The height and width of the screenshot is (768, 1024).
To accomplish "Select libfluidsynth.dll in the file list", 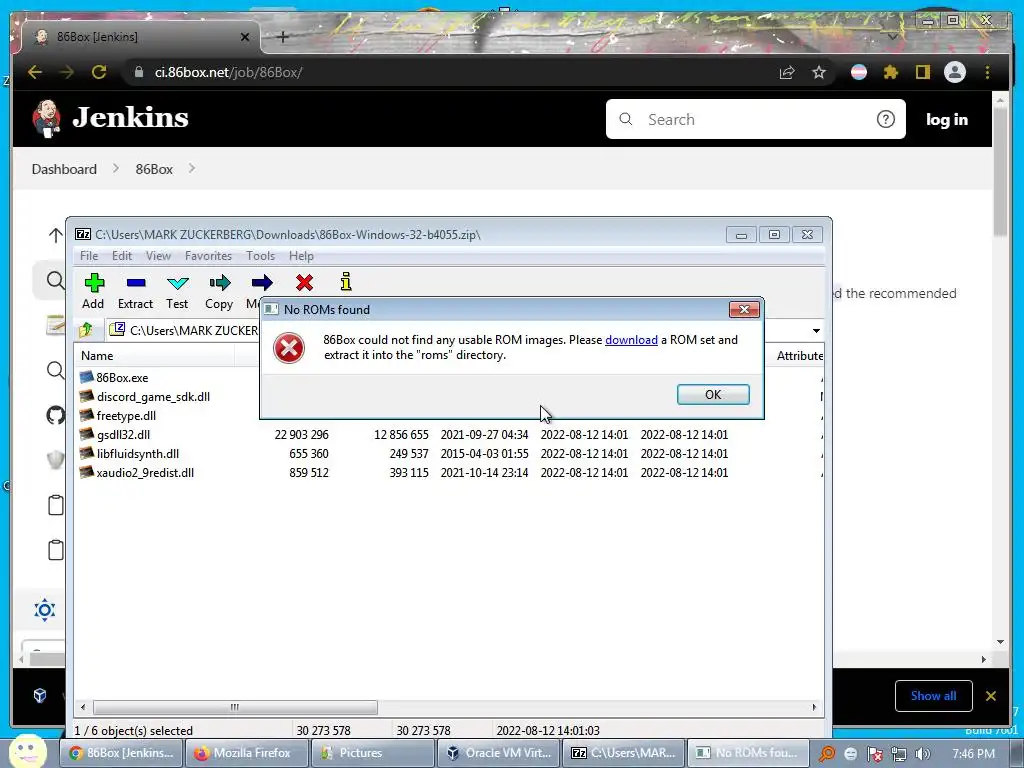I will 137,453.
